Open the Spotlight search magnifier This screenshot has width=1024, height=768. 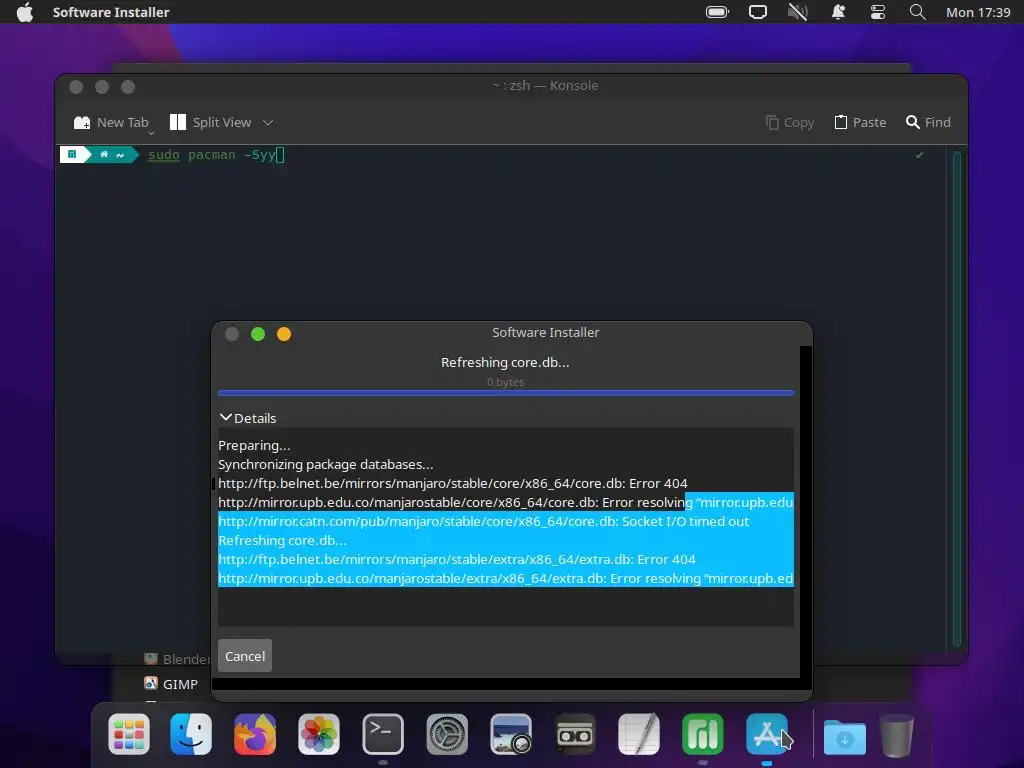tap(918, 12)
